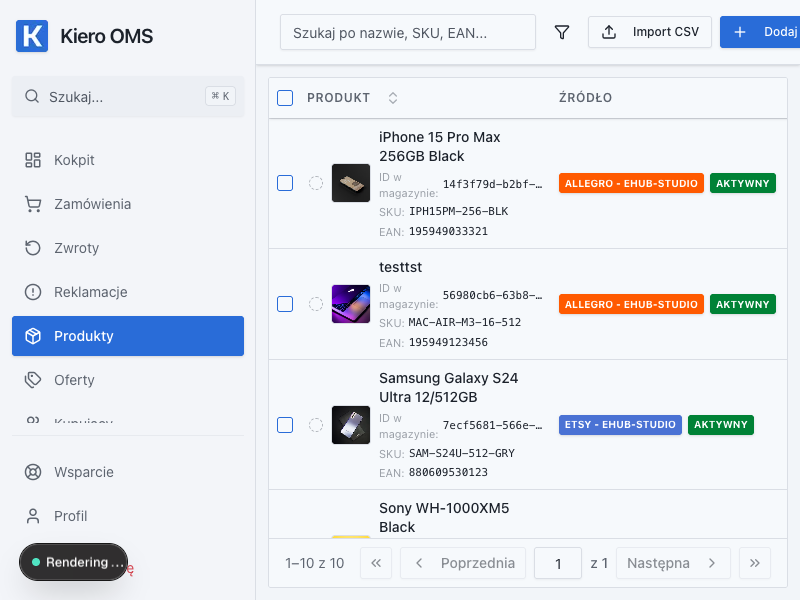Viewport: 800px width, 600px height.
Task: Click SKU value MAC-AIR-M3-16-512
Action: point(465,322)
